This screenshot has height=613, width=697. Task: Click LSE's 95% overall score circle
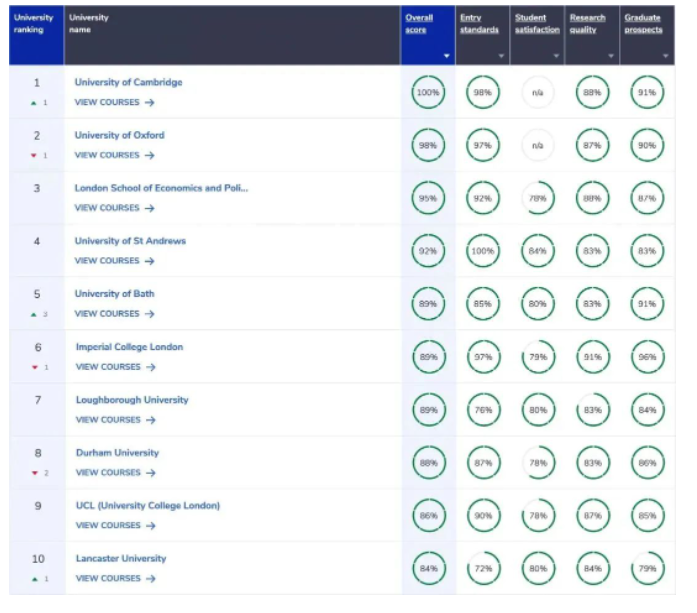pyautogui.click(x=428, y=198)
